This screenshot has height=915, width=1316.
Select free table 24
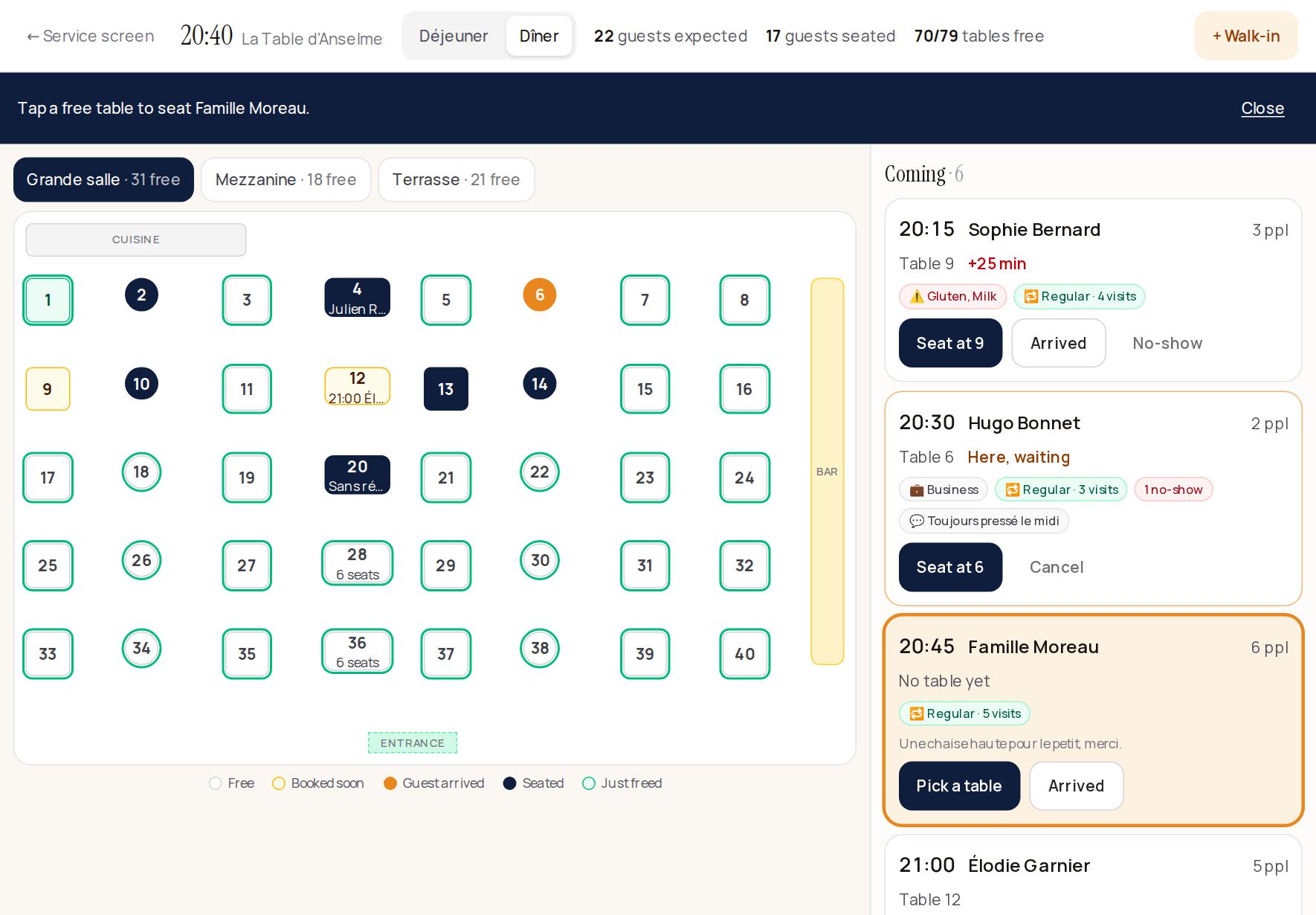point(744,478)
